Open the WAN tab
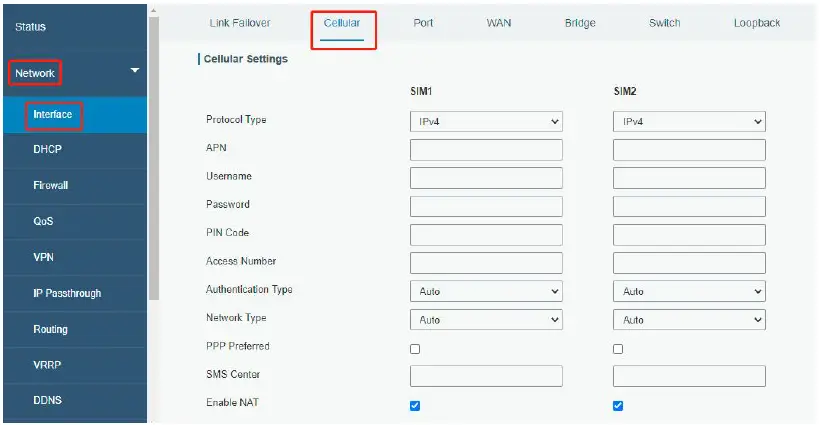Screen dimensions: 820x425 click(499, 23)
